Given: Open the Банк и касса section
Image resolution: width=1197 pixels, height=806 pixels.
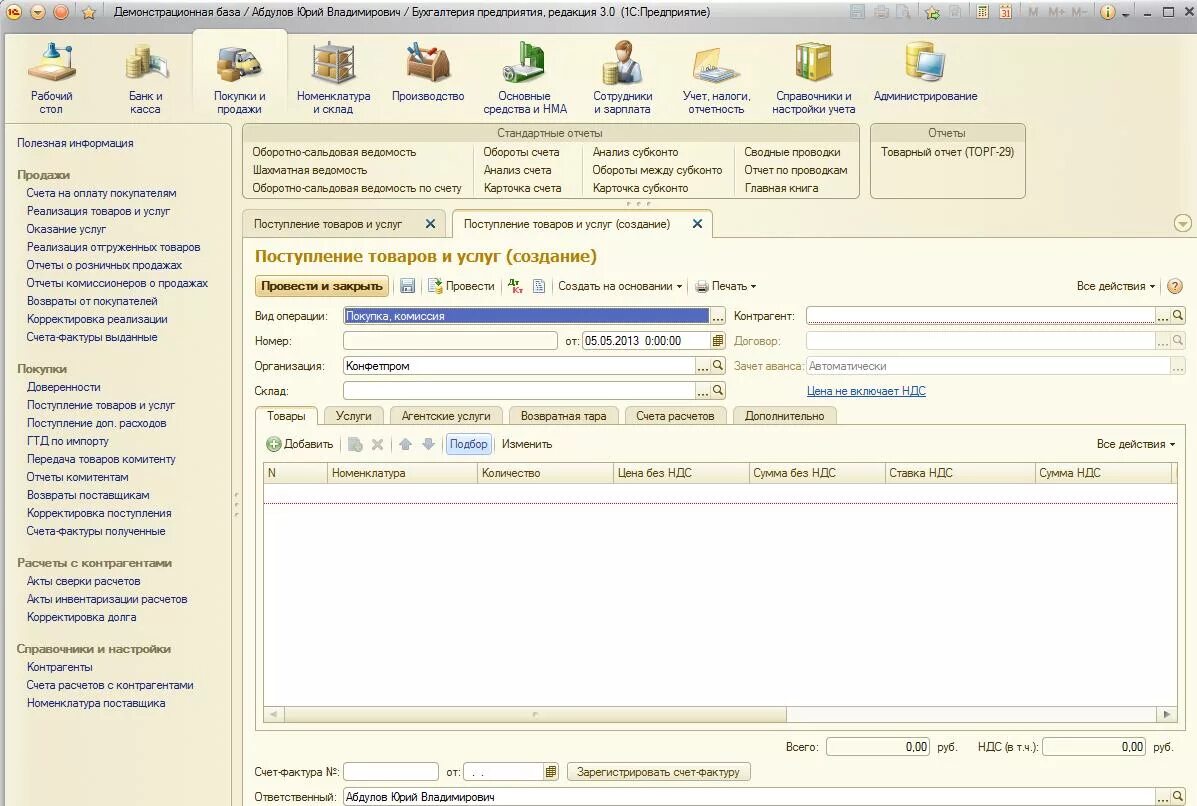Looking at the screenshot, I should [x=145, y=79].
